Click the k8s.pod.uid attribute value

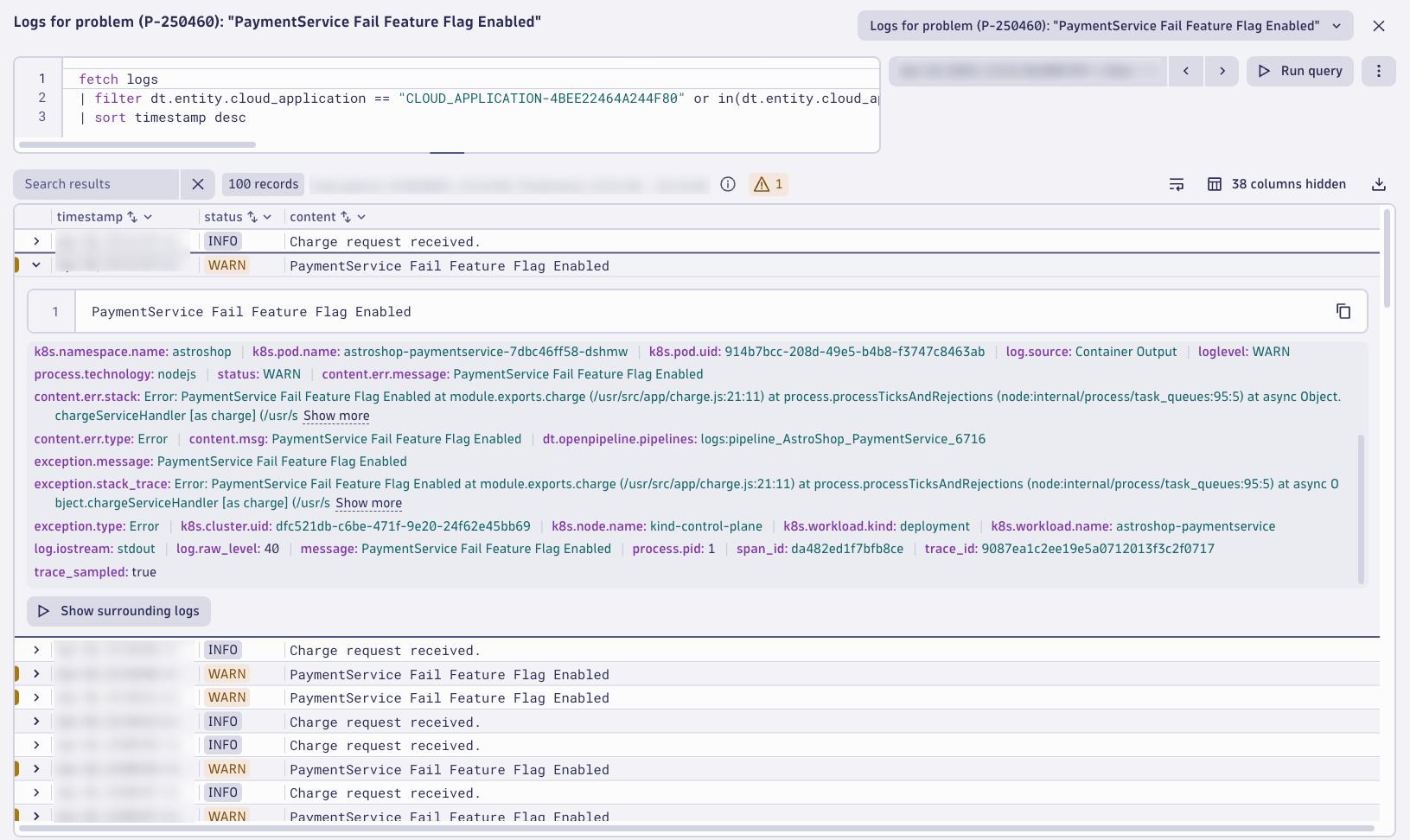pos(854,352)
